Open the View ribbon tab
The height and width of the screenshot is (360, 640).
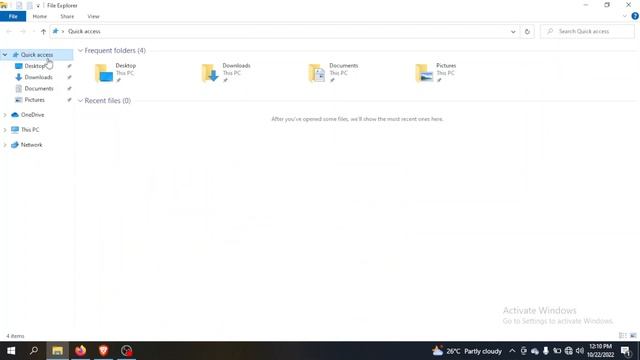[93, 16]
